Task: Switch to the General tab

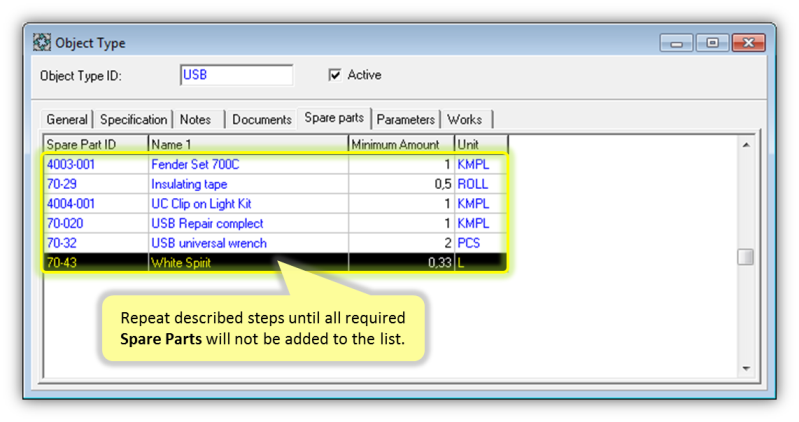Action: (67, 119)
